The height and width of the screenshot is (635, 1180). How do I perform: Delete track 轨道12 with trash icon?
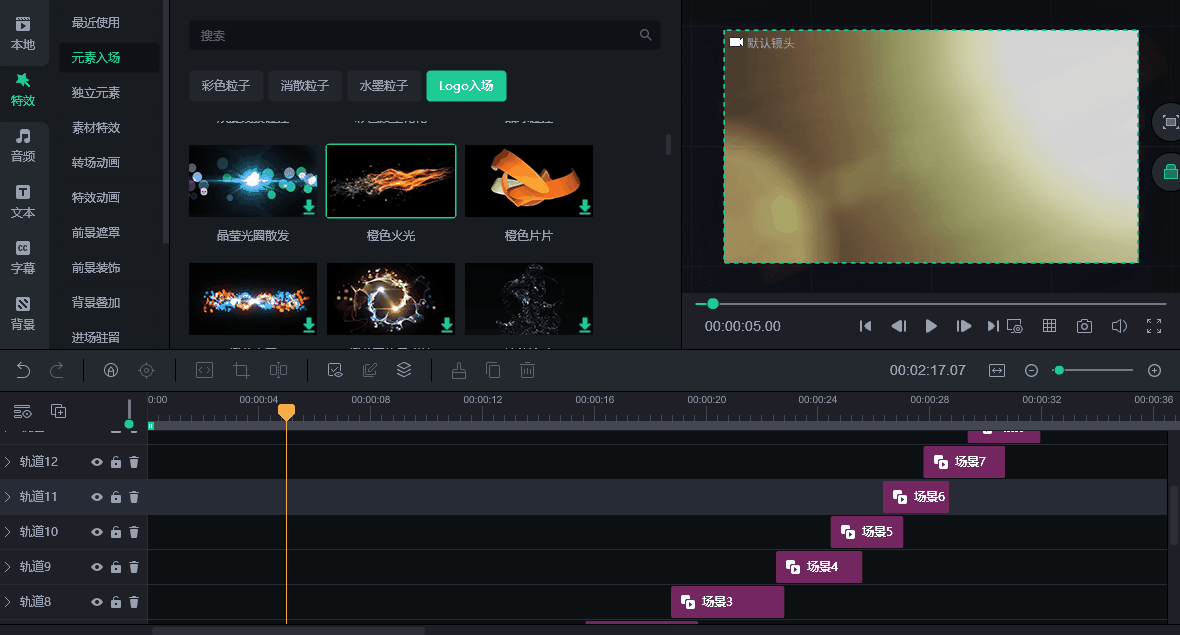(134, 462)
